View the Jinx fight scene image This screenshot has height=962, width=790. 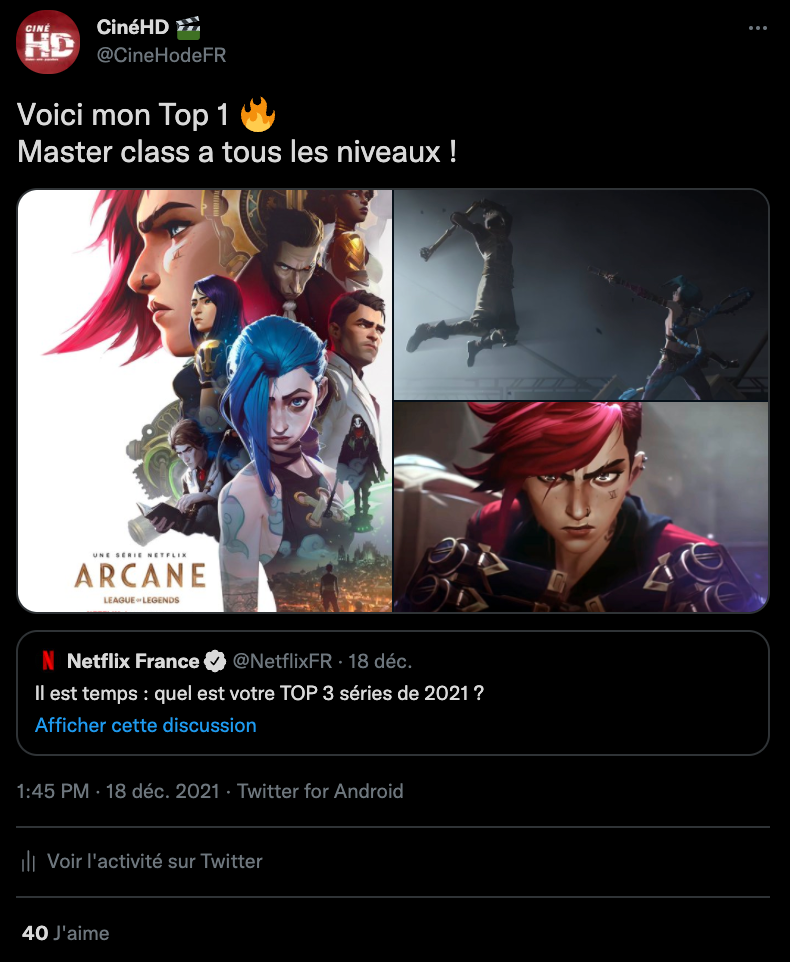click(x=581, y=294)
